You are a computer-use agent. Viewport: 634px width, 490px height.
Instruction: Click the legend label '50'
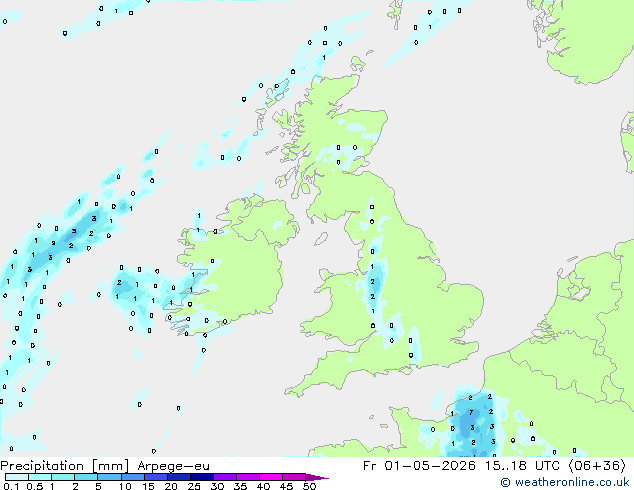pyautogui.click(x=309, y=486)
